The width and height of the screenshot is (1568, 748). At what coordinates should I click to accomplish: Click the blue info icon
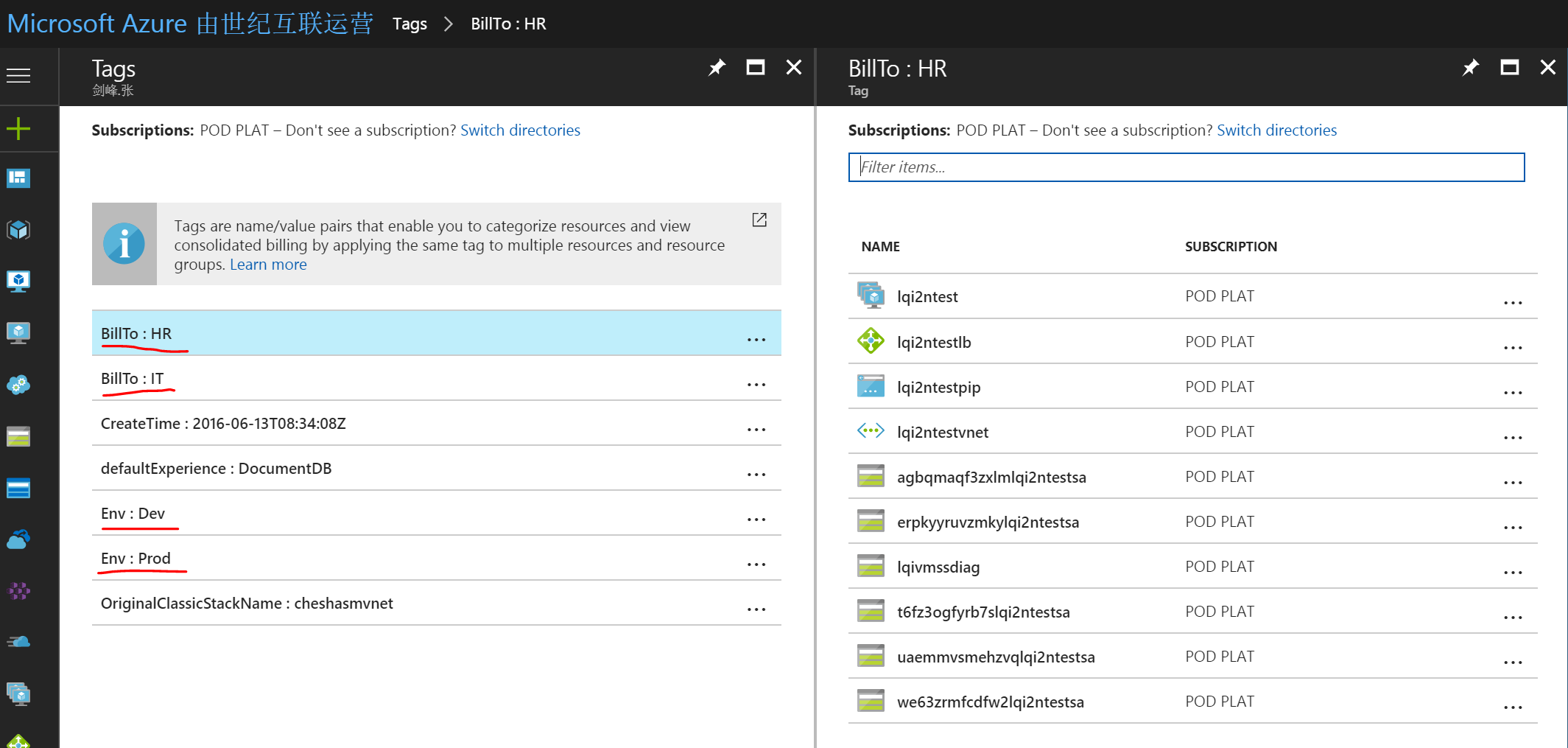coord(124,244)
